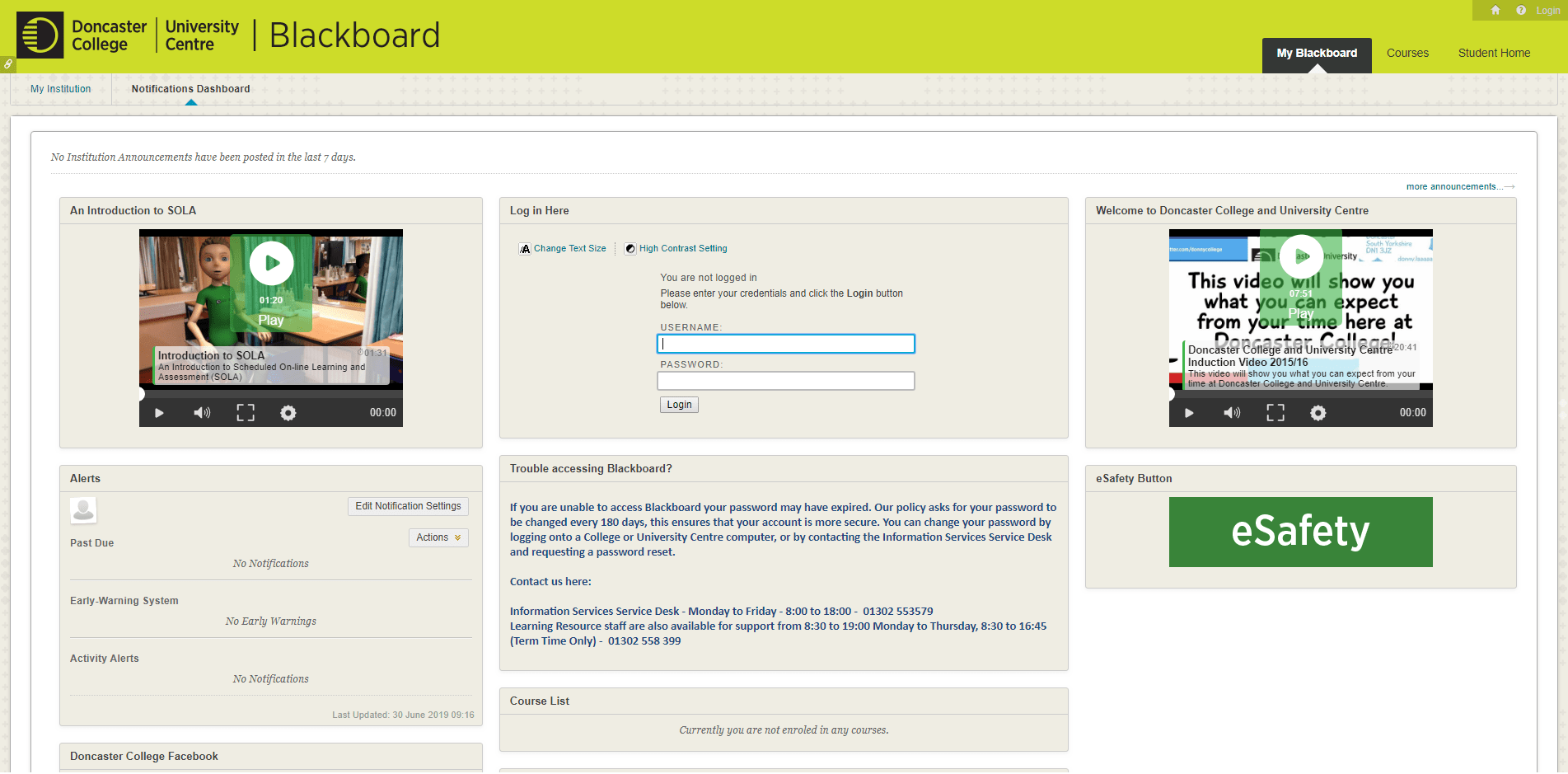
Task: Open the help question mark icon
Action: point(1521,11)
